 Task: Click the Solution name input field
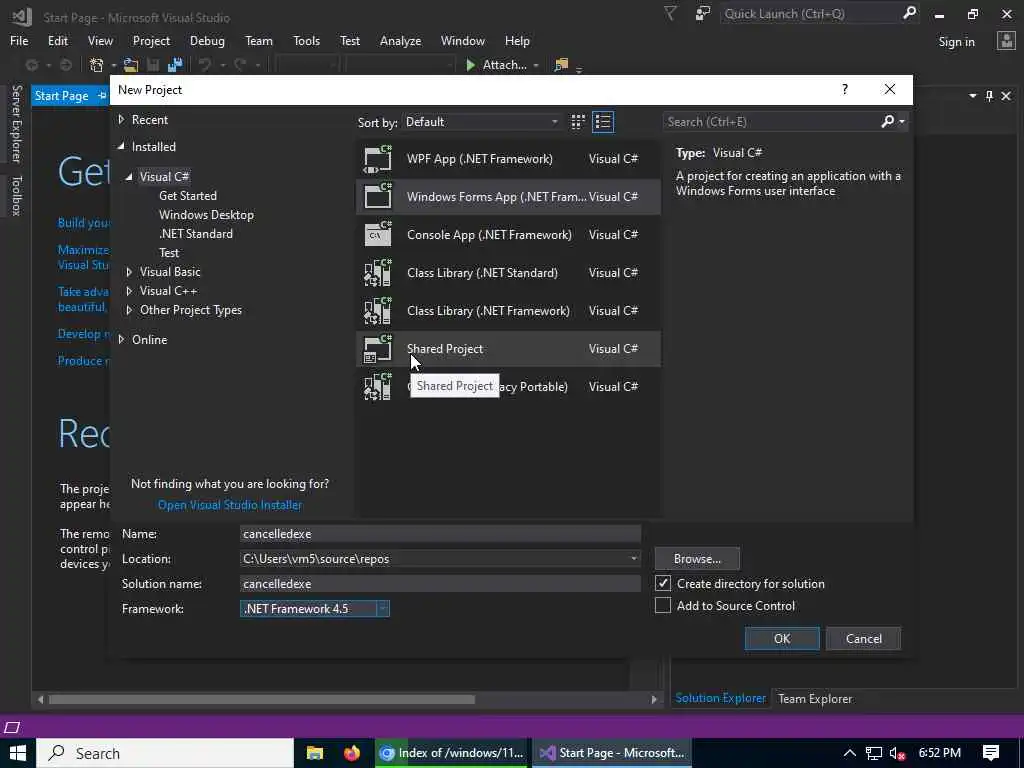pyautogui.click(x=440, y=584)
